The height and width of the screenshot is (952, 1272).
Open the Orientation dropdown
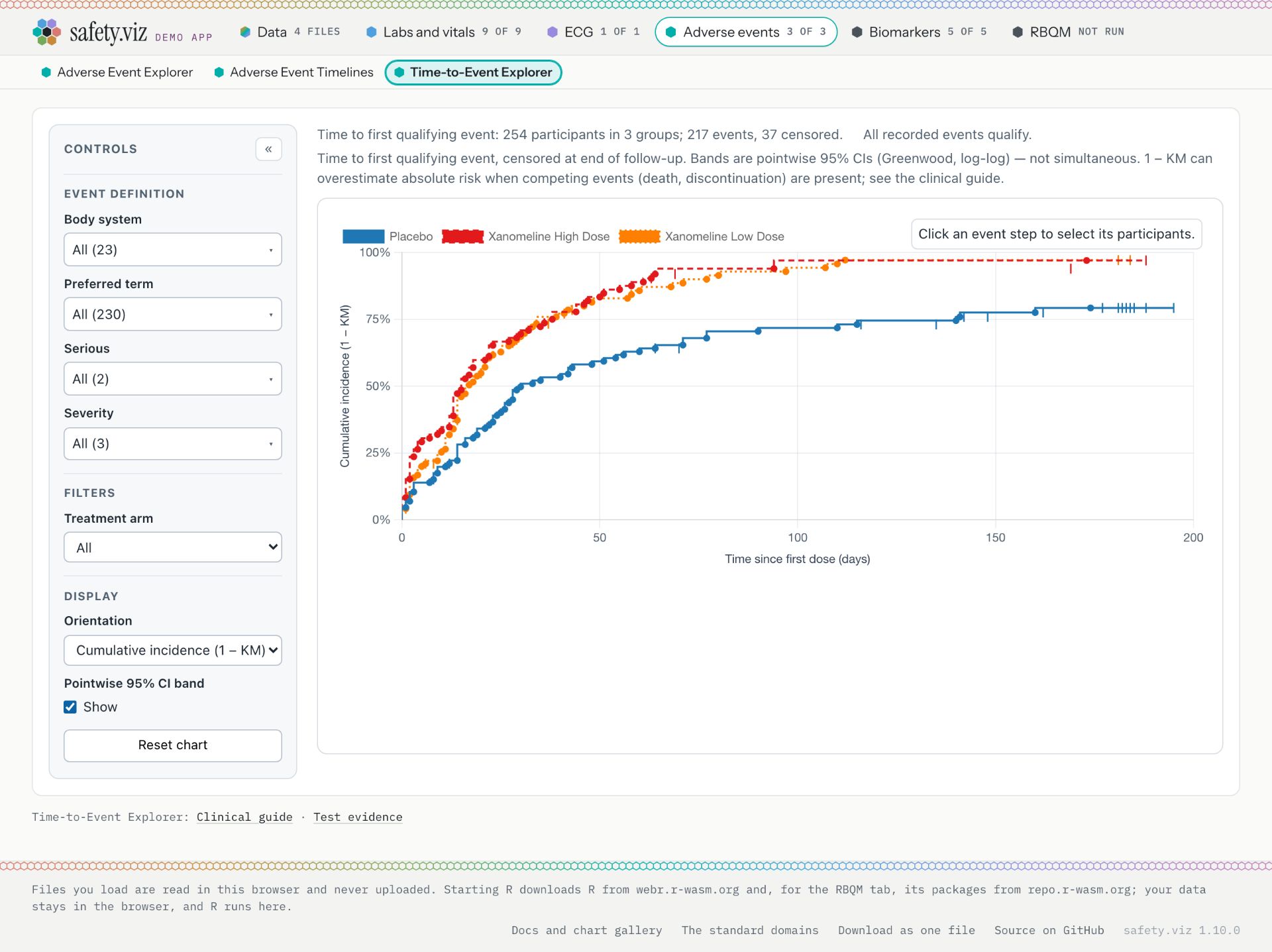click(173, 651)
